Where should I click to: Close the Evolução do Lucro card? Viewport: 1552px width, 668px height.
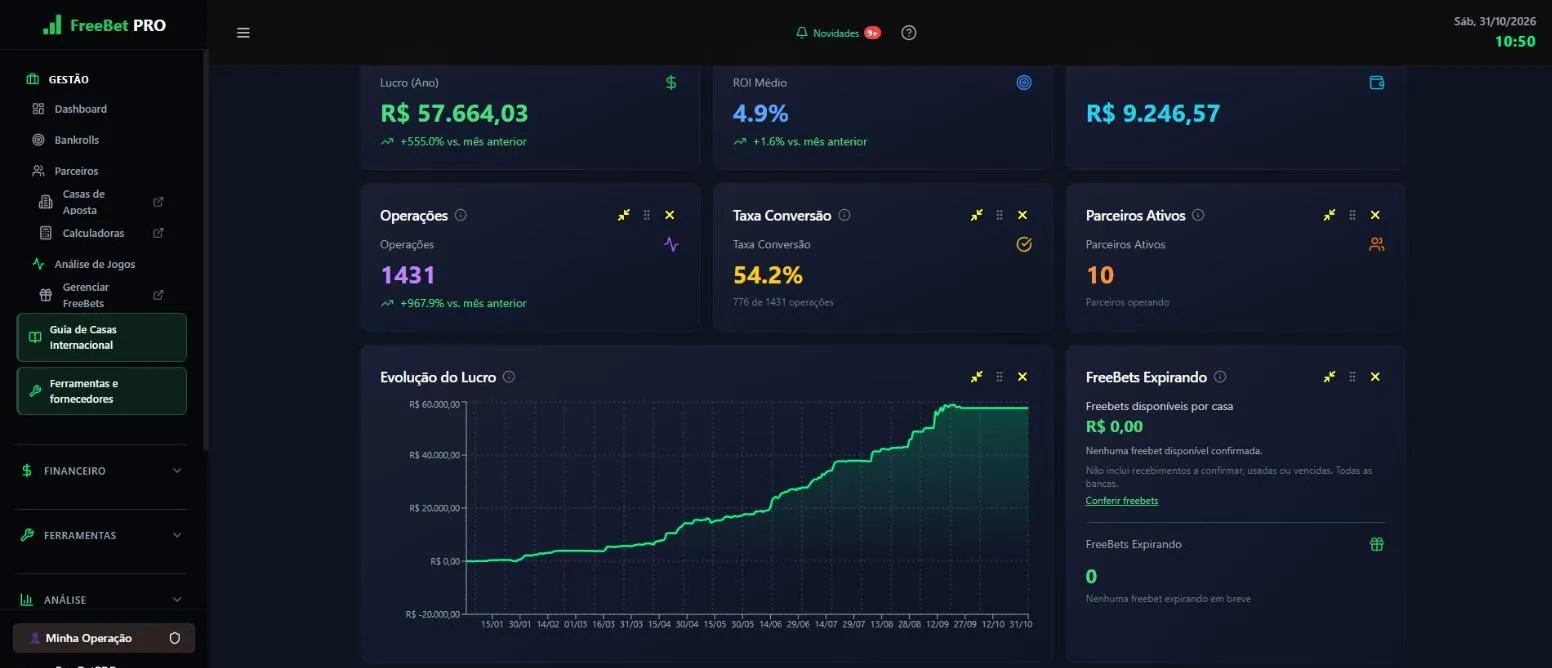pos(1022,377)
